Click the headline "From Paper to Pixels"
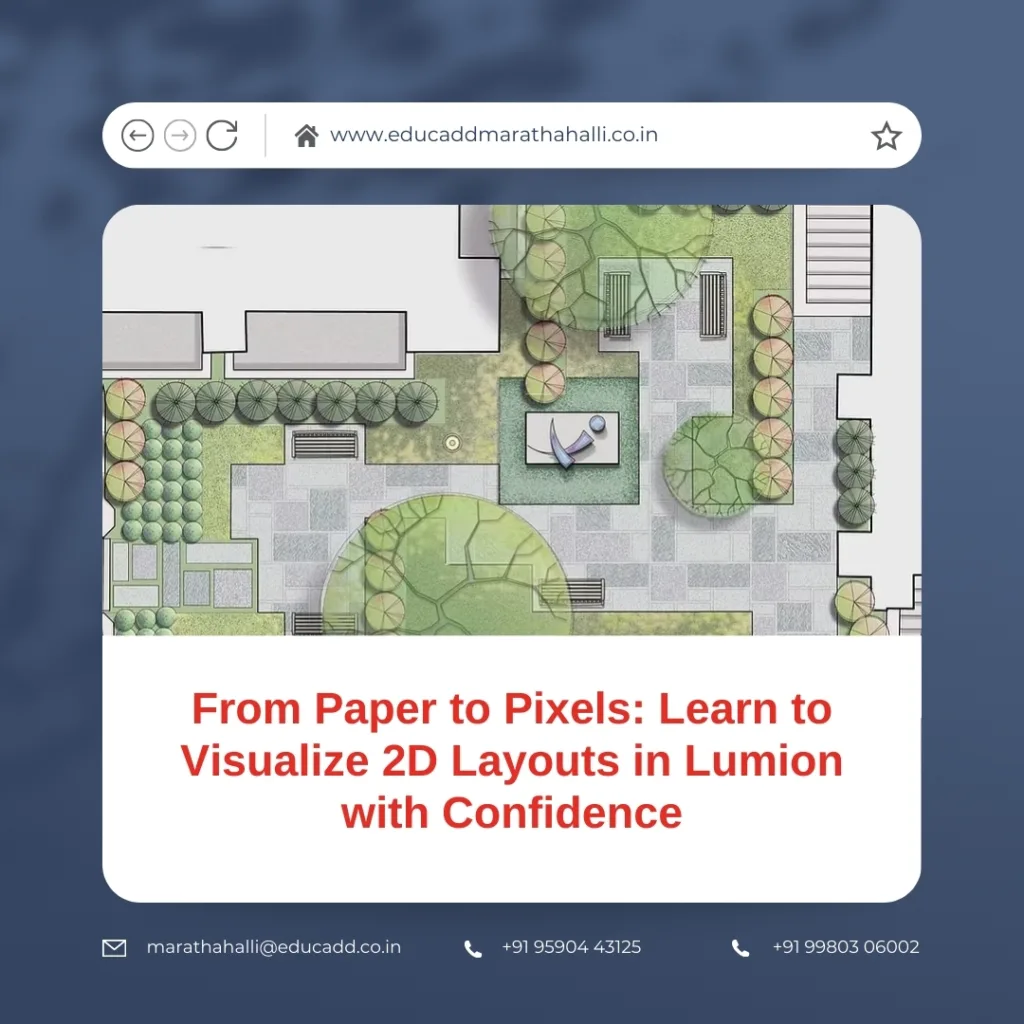 click(x=419, y=709)
